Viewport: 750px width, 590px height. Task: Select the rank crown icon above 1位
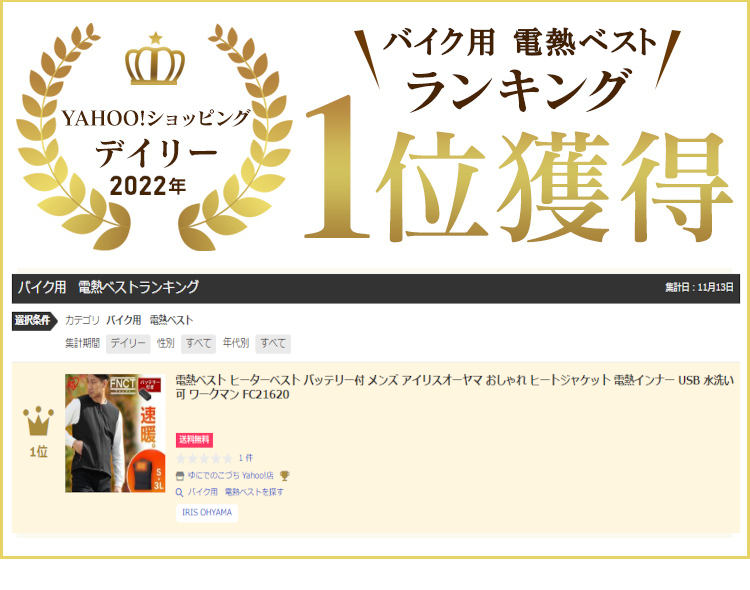coord(38,422)
